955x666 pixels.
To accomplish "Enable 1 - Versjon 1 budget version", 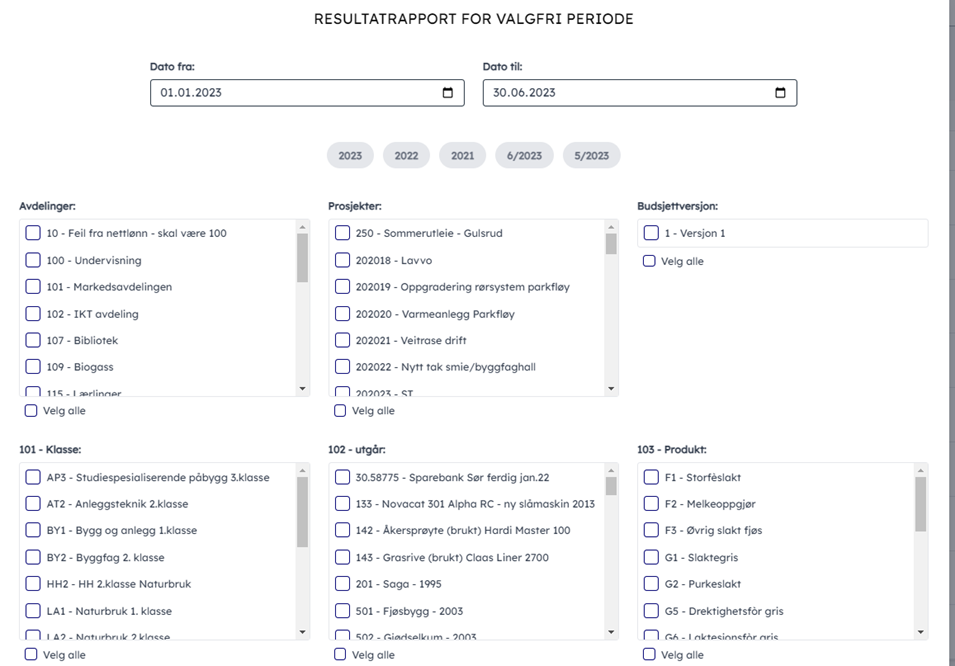I will coord(651,233).
